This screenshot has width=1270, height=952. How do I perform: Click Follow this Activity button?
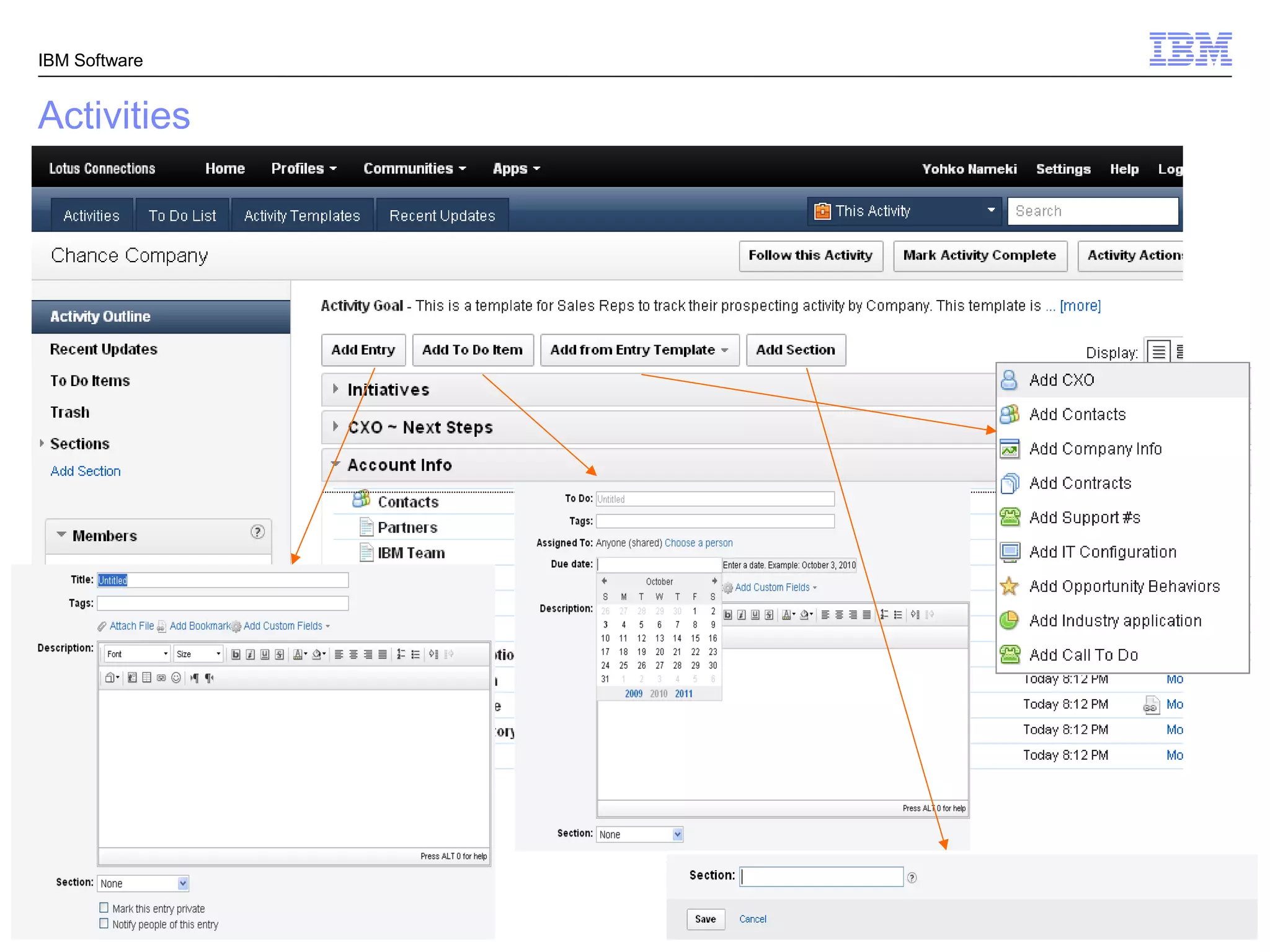[x=810, y=256]
